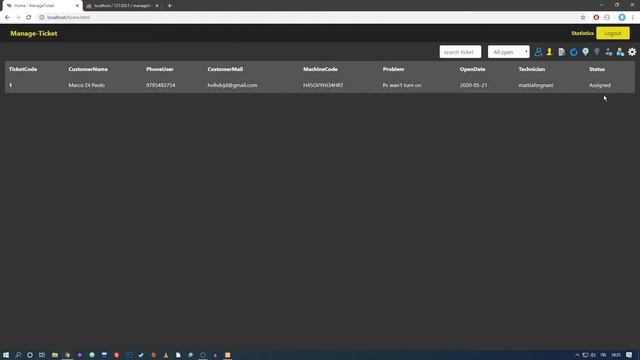
Task: Click the add user icon in toolbar
Action: point(538,52)
